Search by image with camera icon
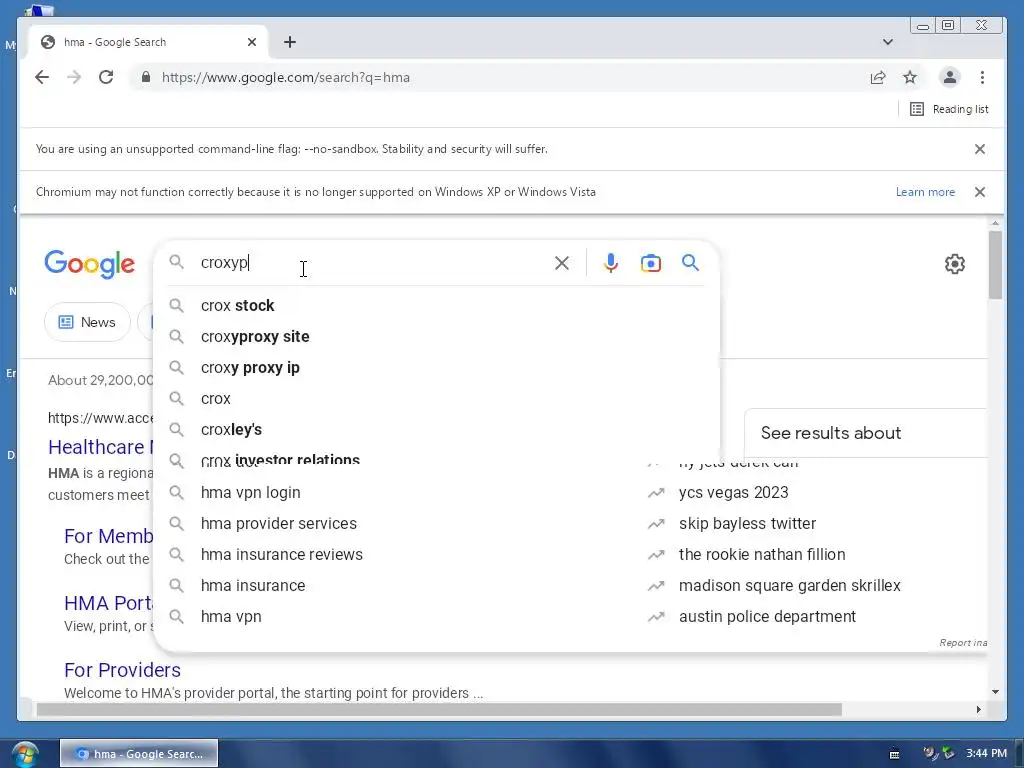 tap(650, 263)
